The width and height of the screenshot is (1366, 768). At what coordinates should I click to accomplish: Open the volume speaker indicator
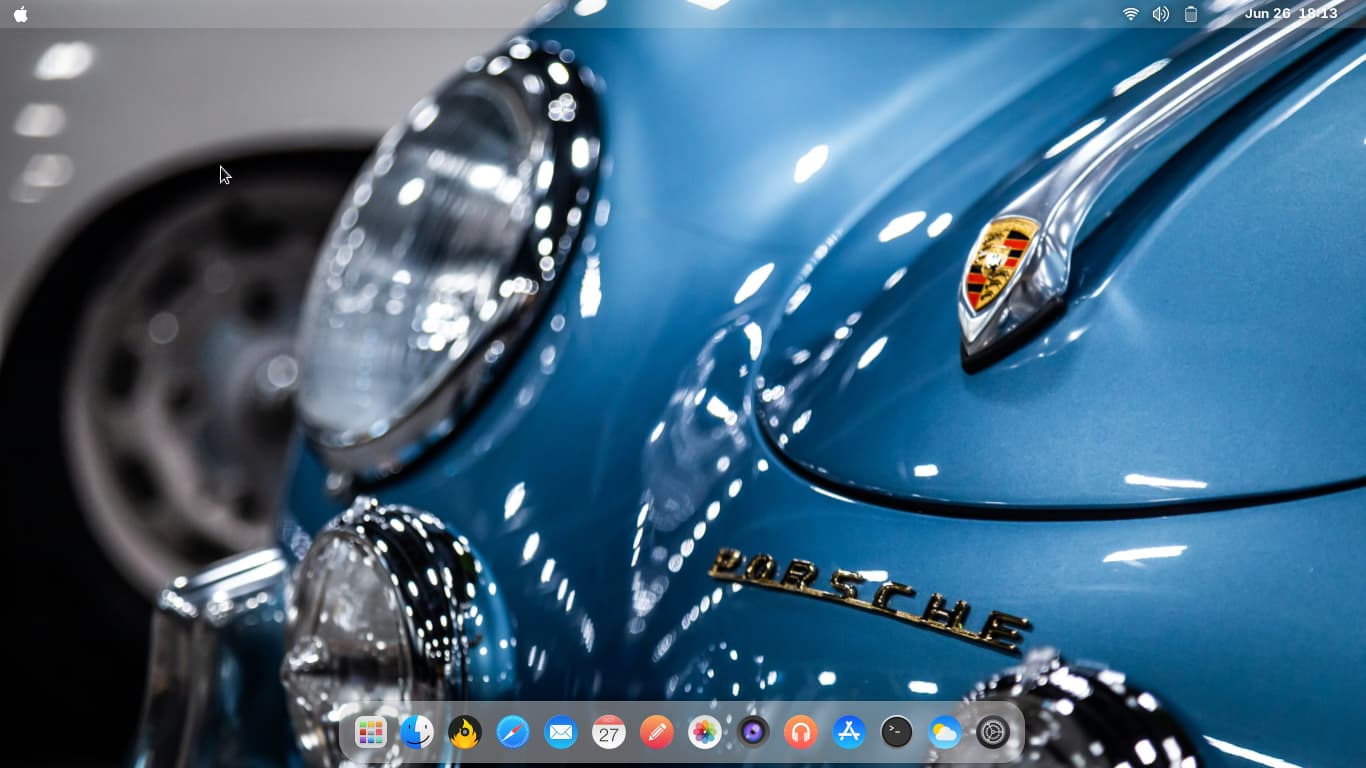(1161, 14)
